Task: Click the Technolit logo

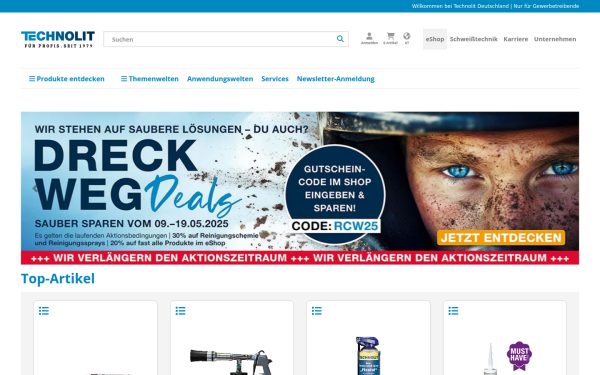Action: pyautogui.click(x=58, y=39)
